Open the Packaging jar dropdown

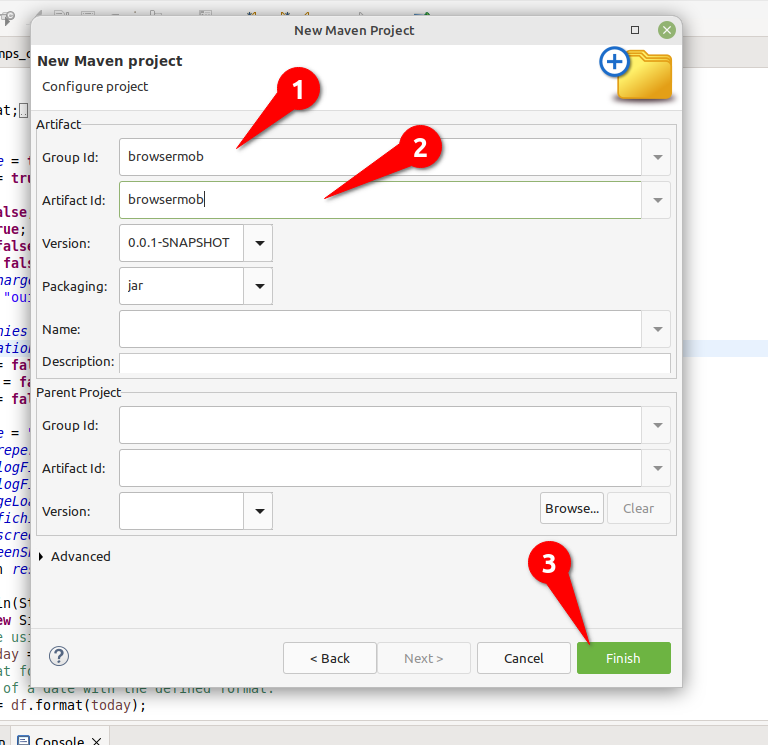(x=259, y=286)
